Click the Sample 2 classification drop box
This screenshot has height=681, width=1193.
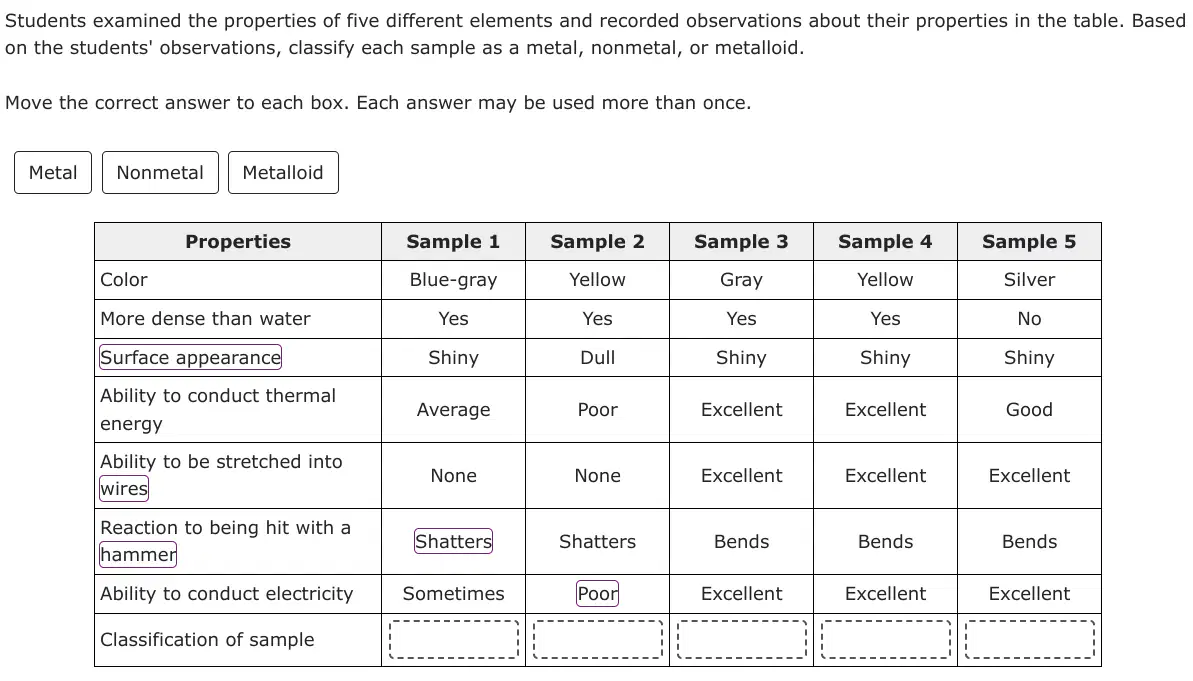point(597,640)
